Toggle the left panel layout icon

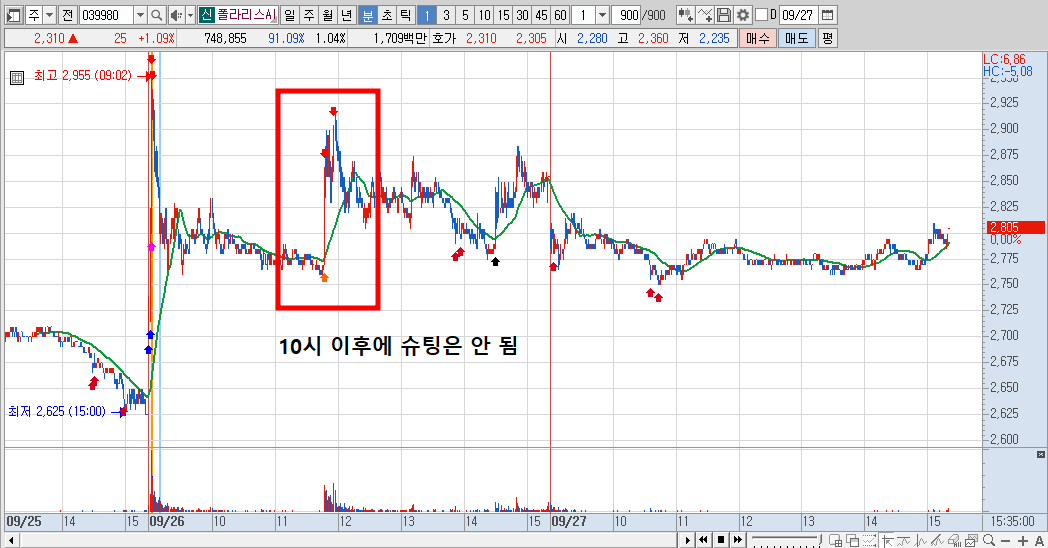[x=13, y=15]
